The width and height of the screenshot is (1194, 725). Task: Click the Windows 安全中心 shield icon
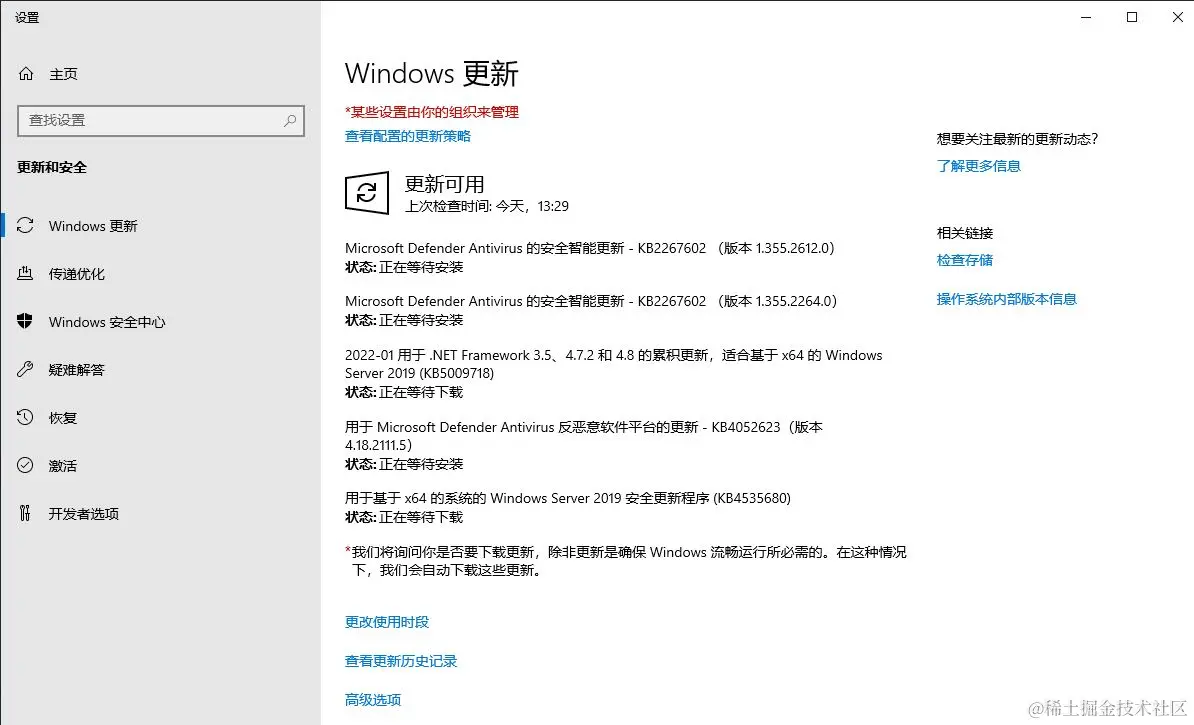25,321
